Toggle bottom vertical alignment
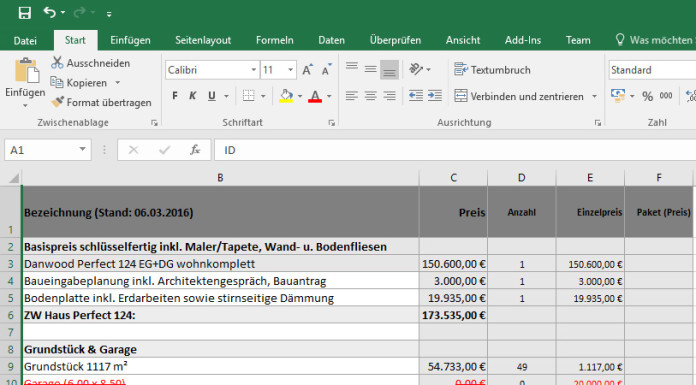This screenshot has width=696, height=385. [389, 70]
